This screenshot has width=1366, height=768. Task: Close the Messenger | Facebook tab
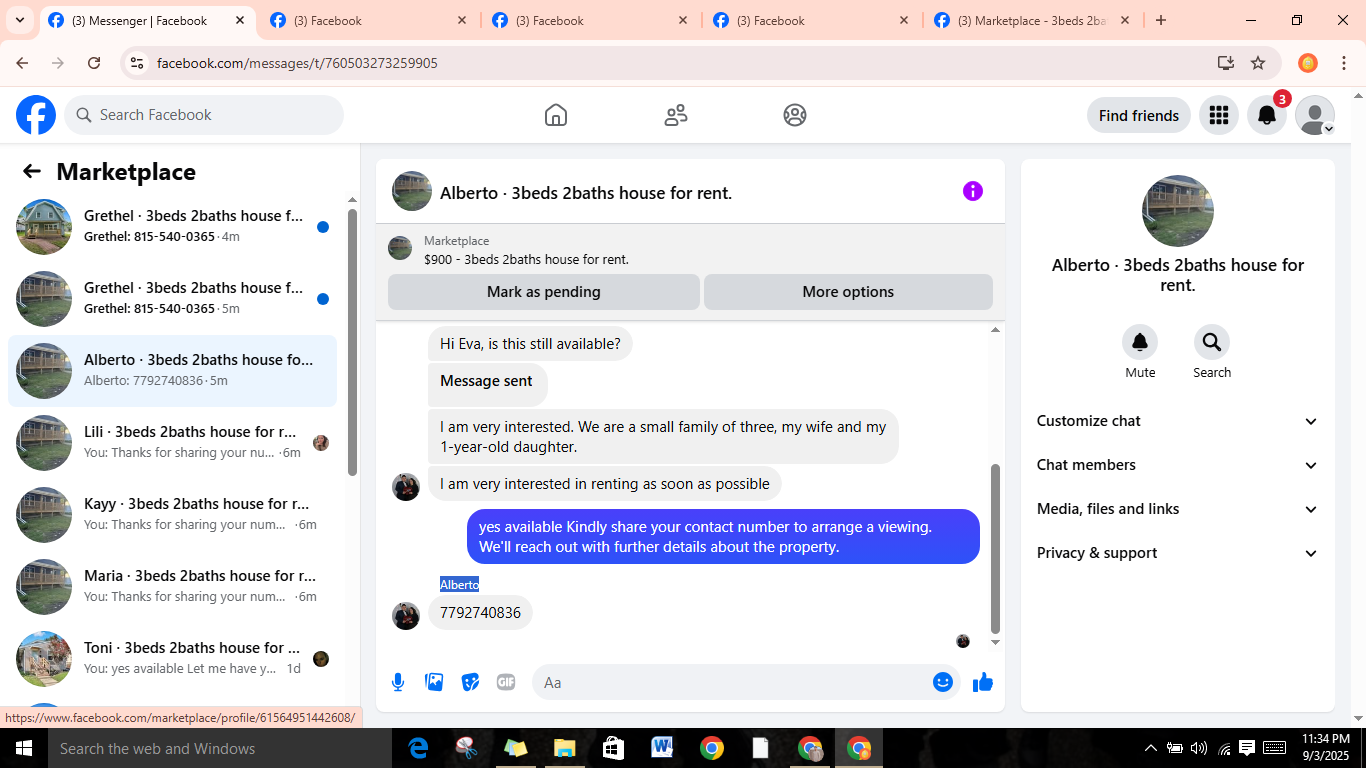pyautogui.click(x=239, y=20)
